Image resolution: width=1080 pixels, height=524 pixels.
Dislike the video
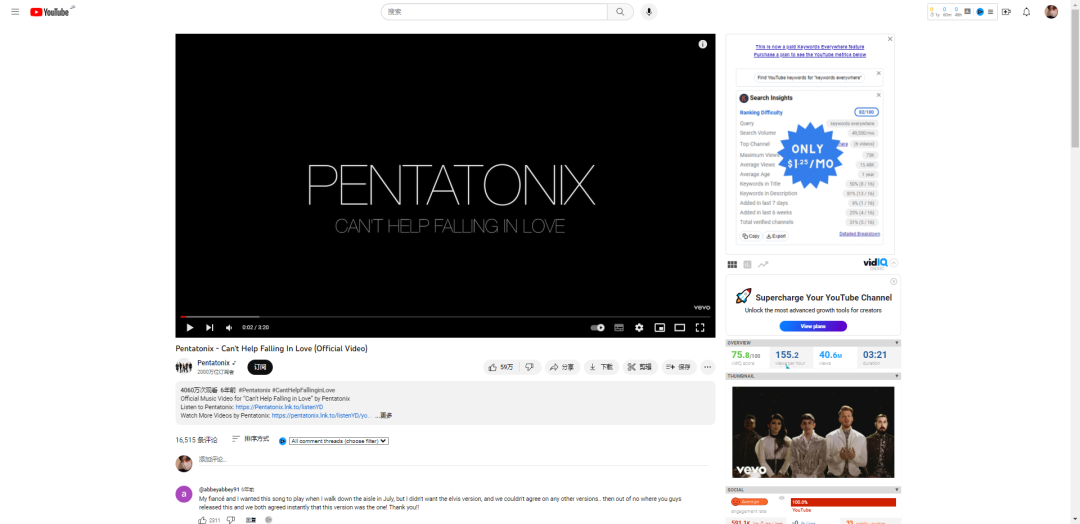click(x=529, y=367)
